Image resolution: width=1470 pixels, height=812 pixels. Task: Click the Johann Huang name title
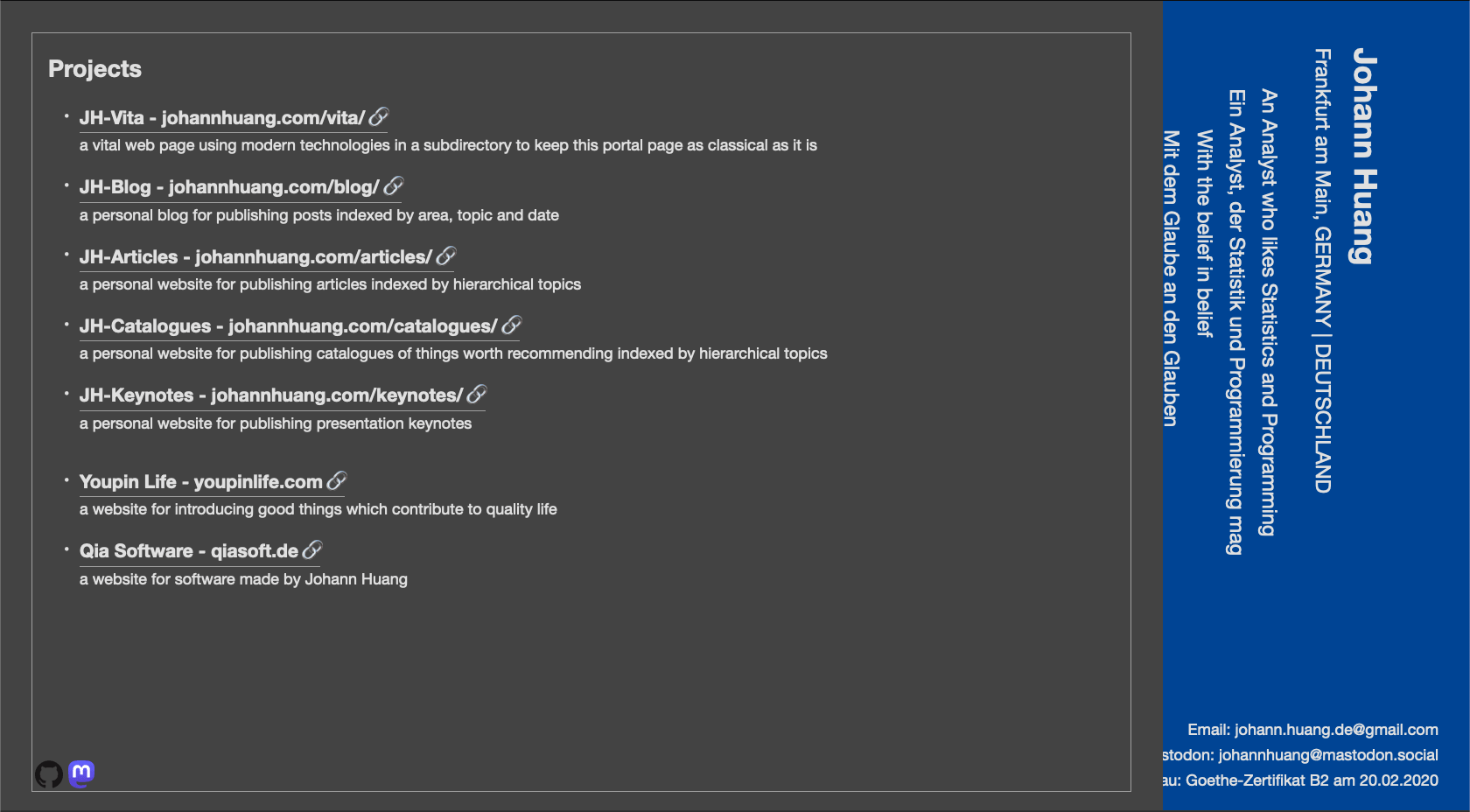tap(1364, 156)
